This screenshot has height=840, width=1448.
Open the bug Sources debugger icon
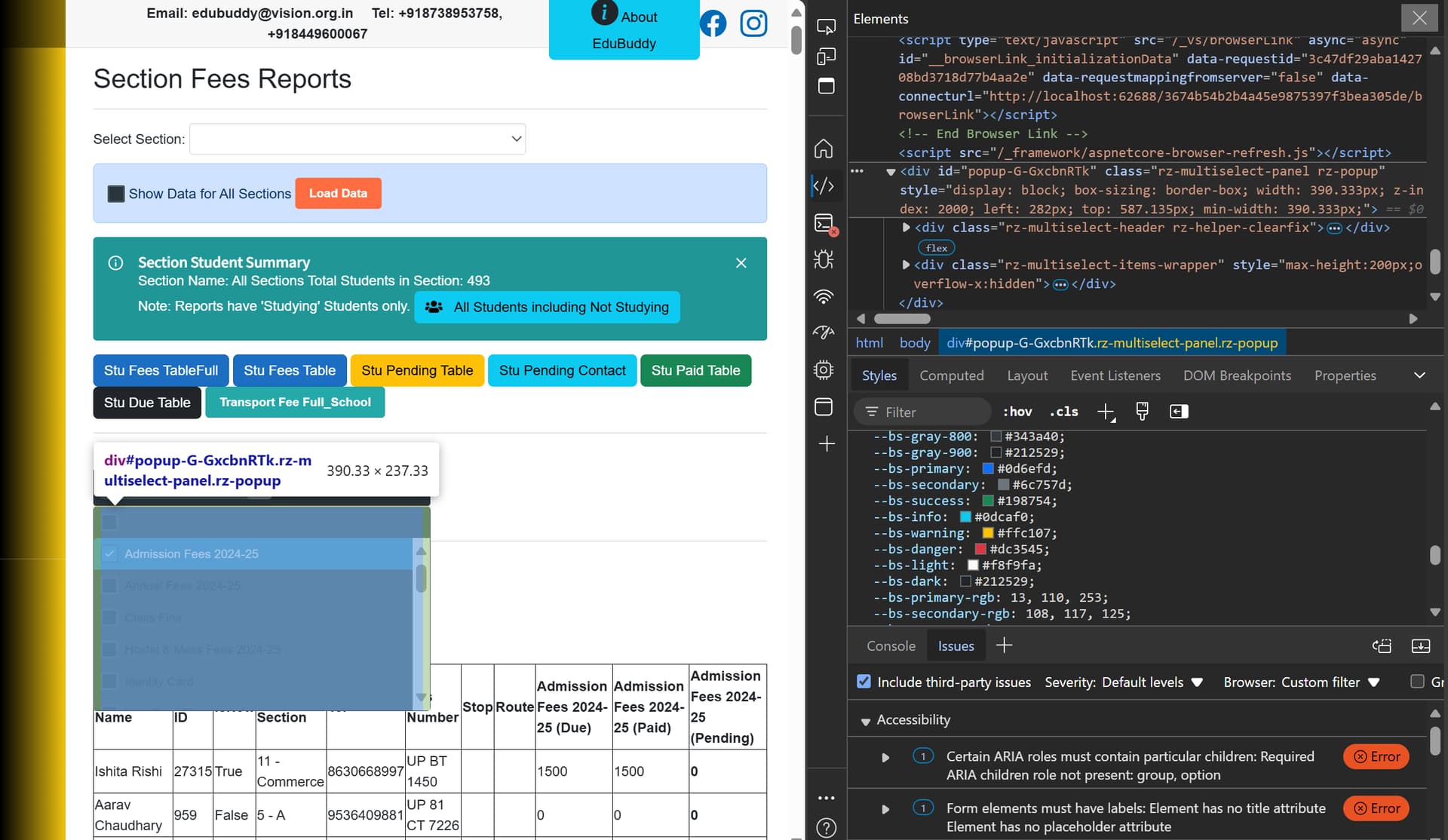click(824, 259)
